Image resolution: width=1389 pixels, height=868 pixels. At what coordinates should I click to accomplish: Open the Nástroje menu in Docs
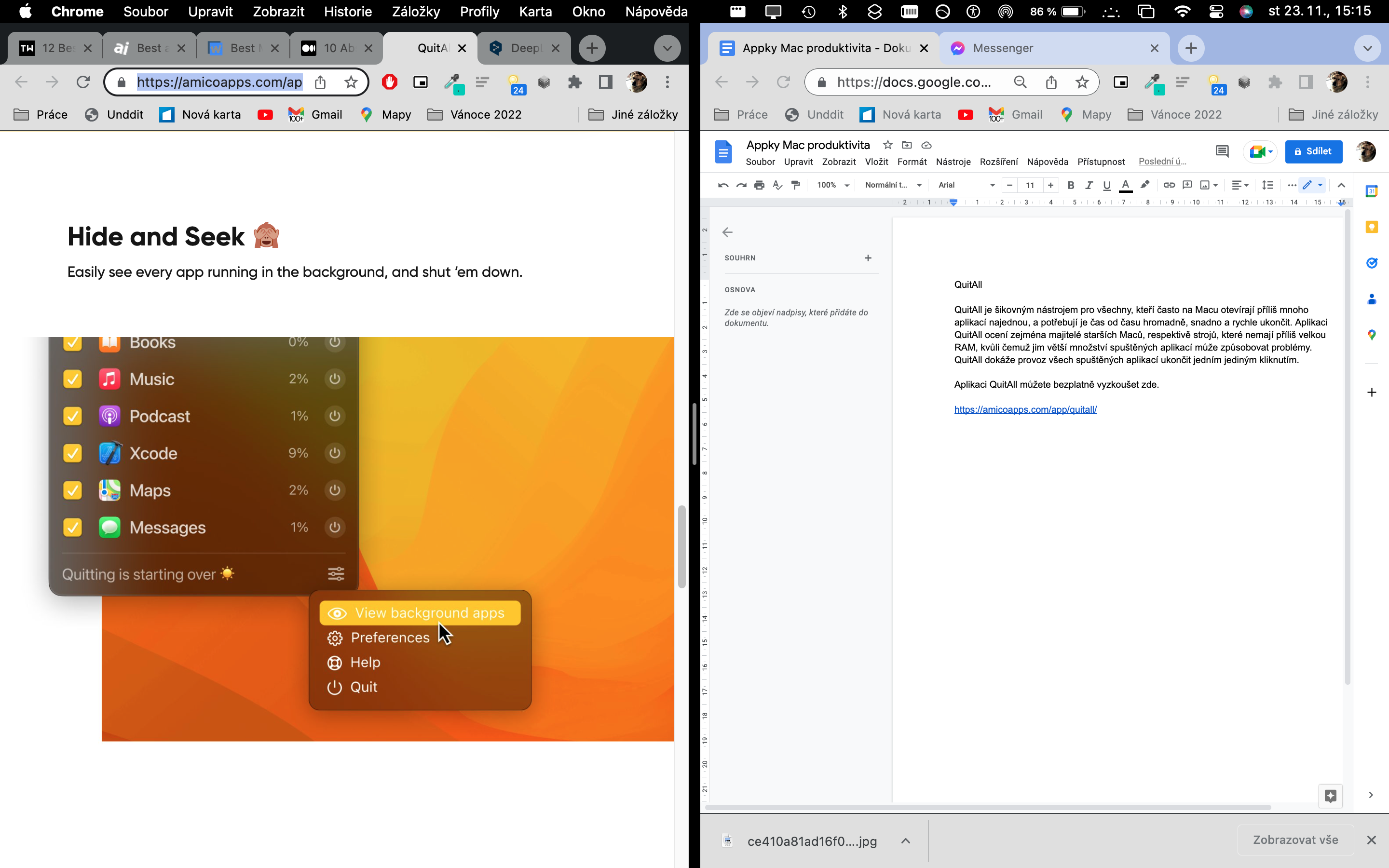(953, 162)
